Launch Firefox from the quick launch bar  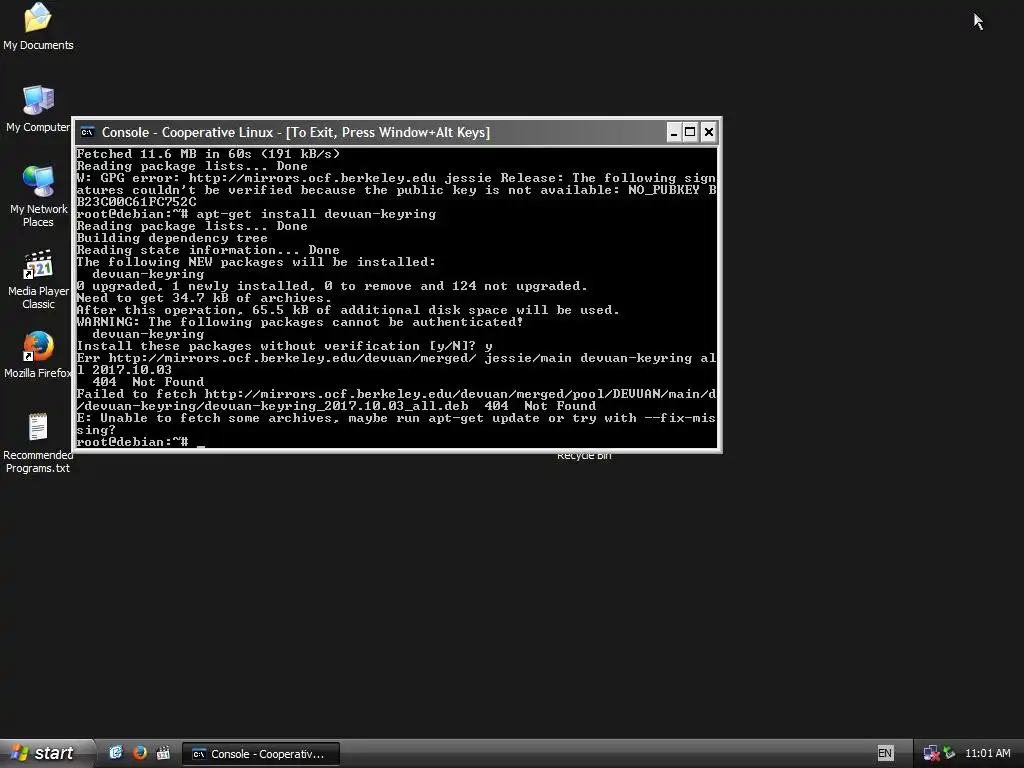click(x=140, y=753)
